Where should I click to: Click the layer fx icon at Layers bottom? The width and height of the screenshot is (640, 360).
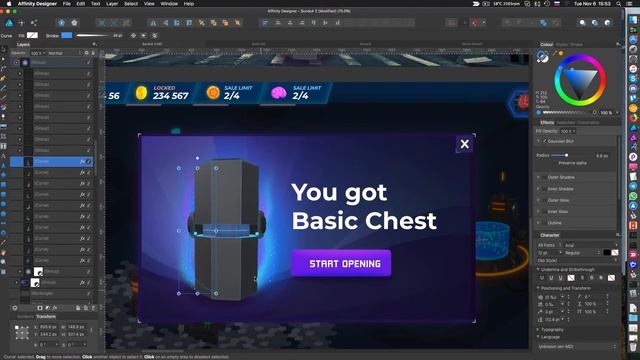pos(55,308)
